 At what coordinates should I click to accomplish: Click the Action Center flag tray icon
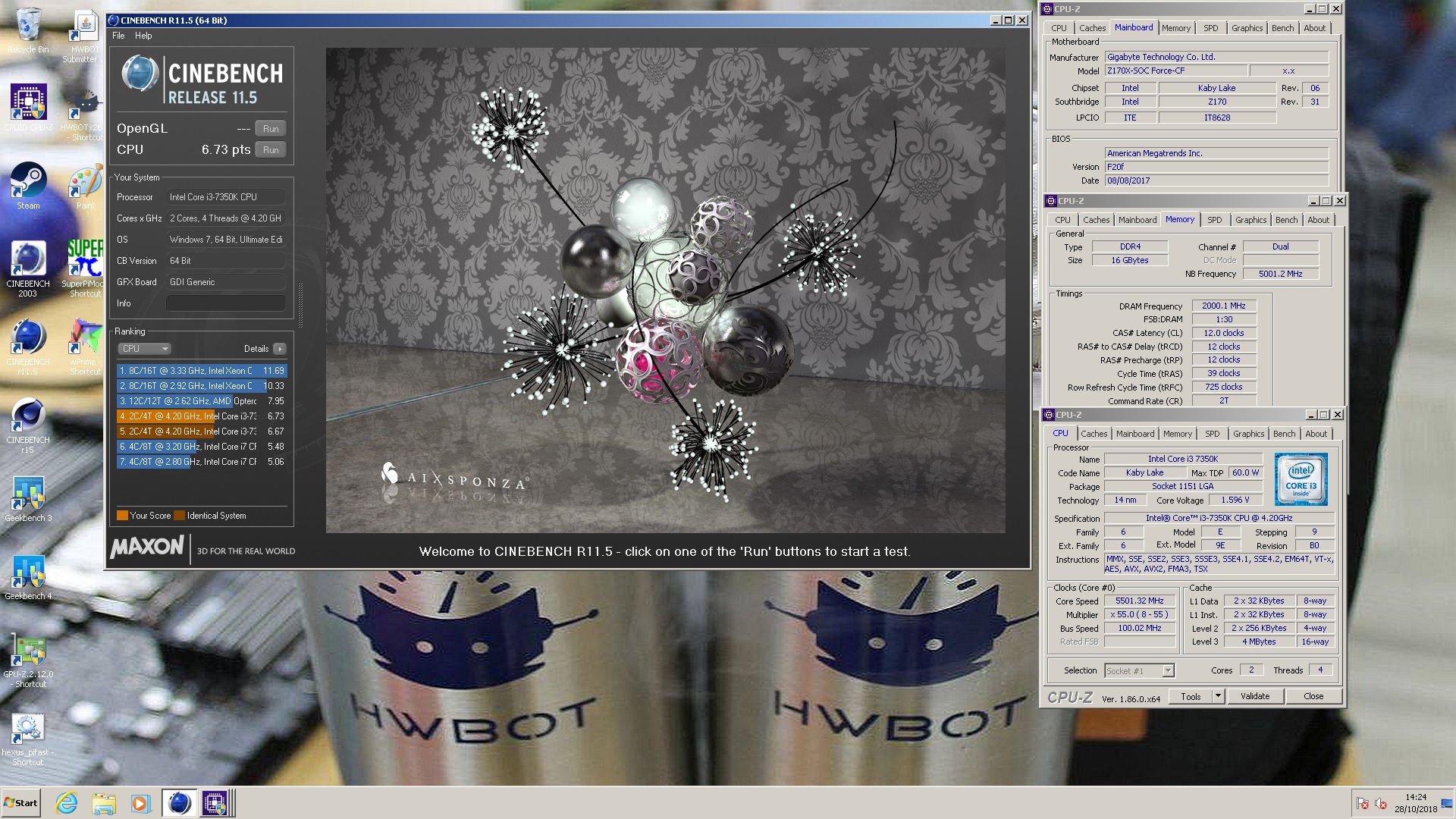pos(1362,804)
